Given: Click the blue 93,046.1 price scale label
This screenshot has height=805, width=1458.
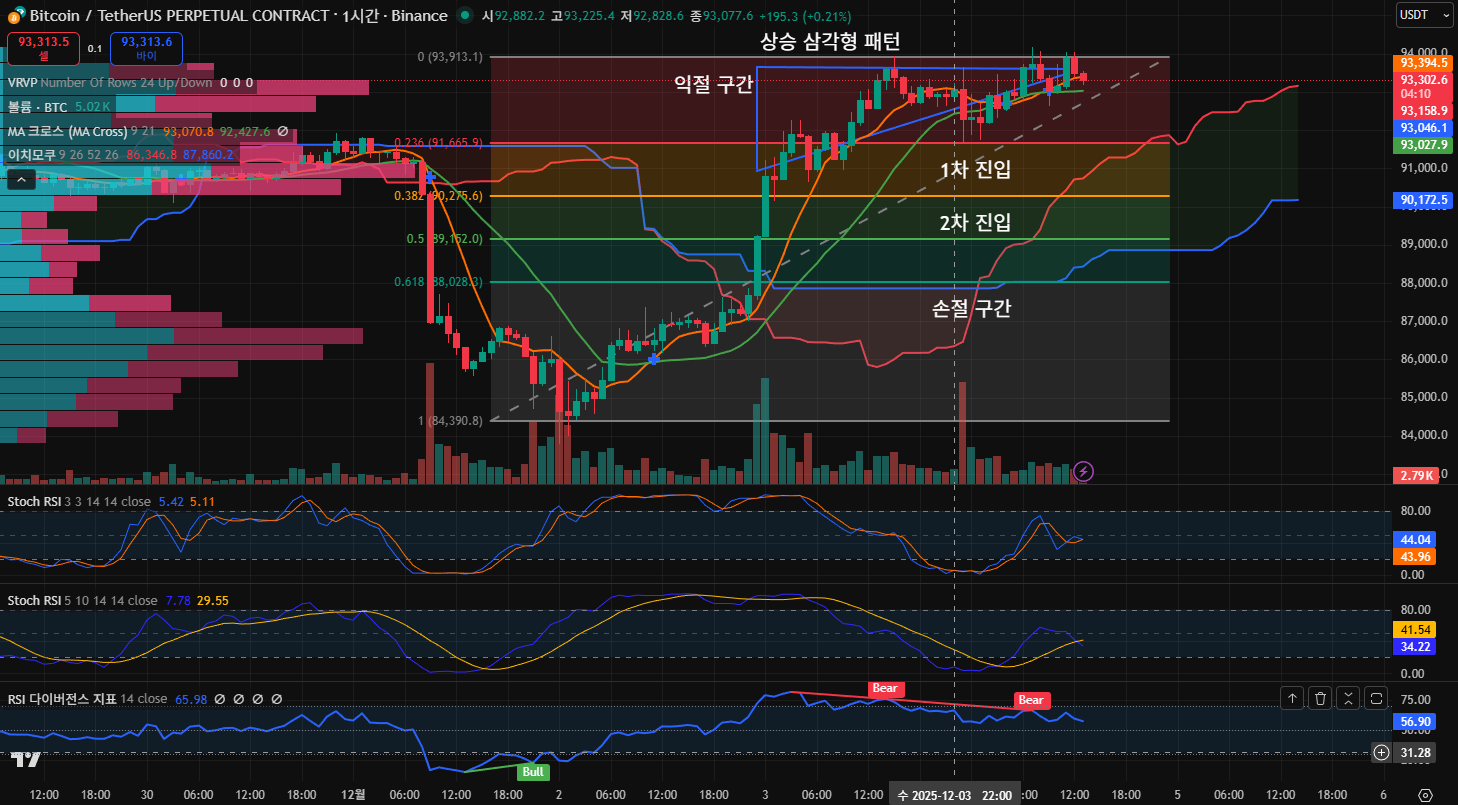Looking at the screenshot, I should click(1424, 128).
